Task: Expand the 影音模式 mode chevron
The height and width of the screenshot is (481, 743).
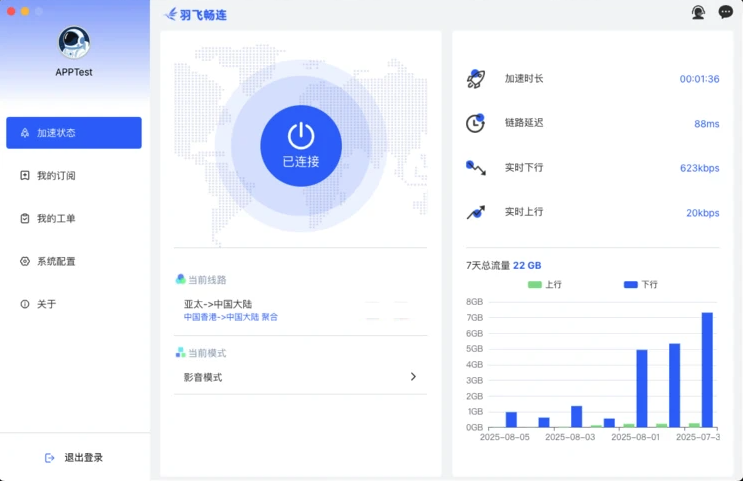Action: click(x=413, y=377)
